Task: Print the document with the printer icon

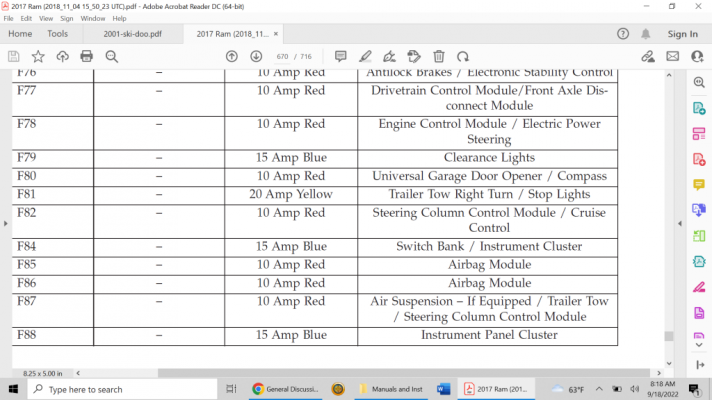Action: pos(86,56)
